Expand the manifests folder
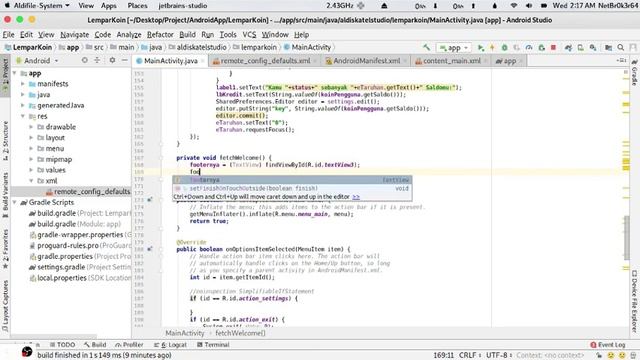The width and height of the screenshot is (640, 360). pyautogui.click(x=23, y=84)
